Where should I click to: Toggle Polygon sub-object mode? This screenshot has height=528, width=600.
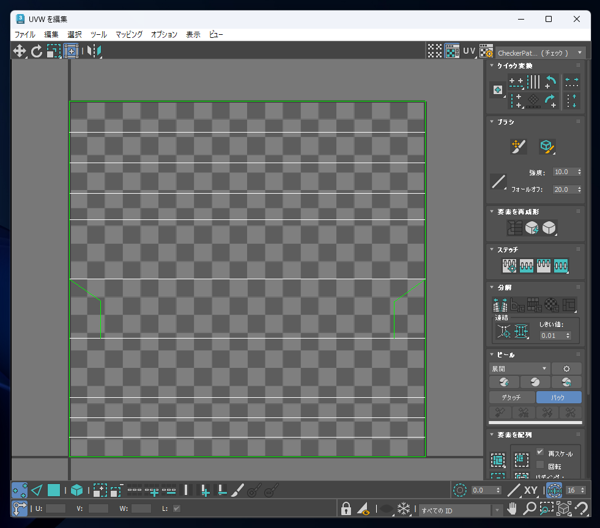click(54, 490)
